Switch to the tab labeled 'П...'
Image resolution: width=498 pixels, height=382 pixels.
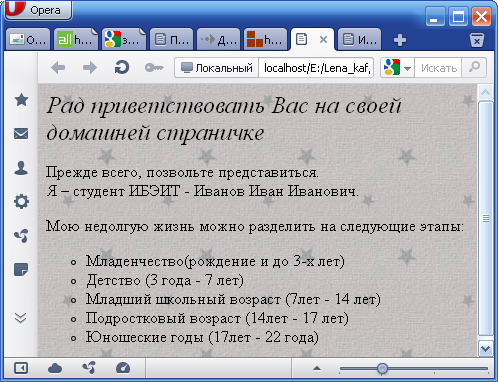coord(171,39)
